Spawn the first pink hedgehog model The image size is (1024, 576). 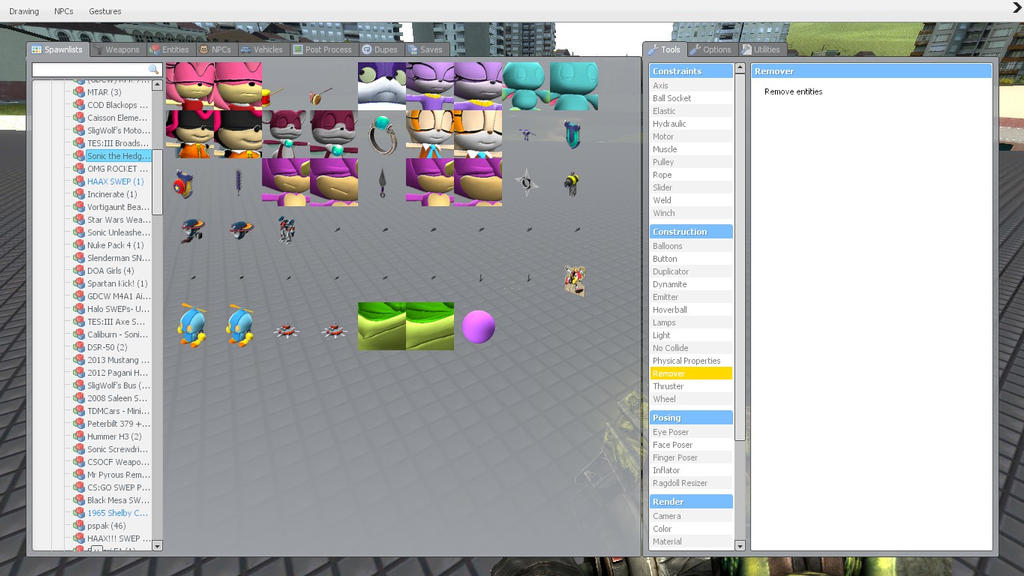tap(190, 86)
